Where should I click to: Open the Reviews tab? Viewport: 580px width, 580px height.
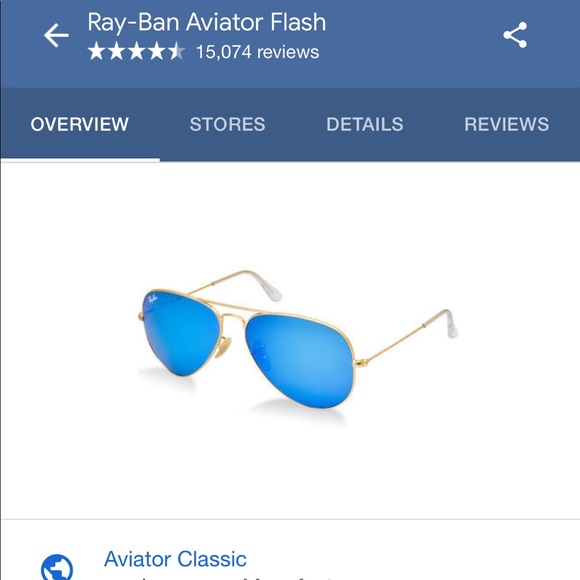[x=507, y=124]
